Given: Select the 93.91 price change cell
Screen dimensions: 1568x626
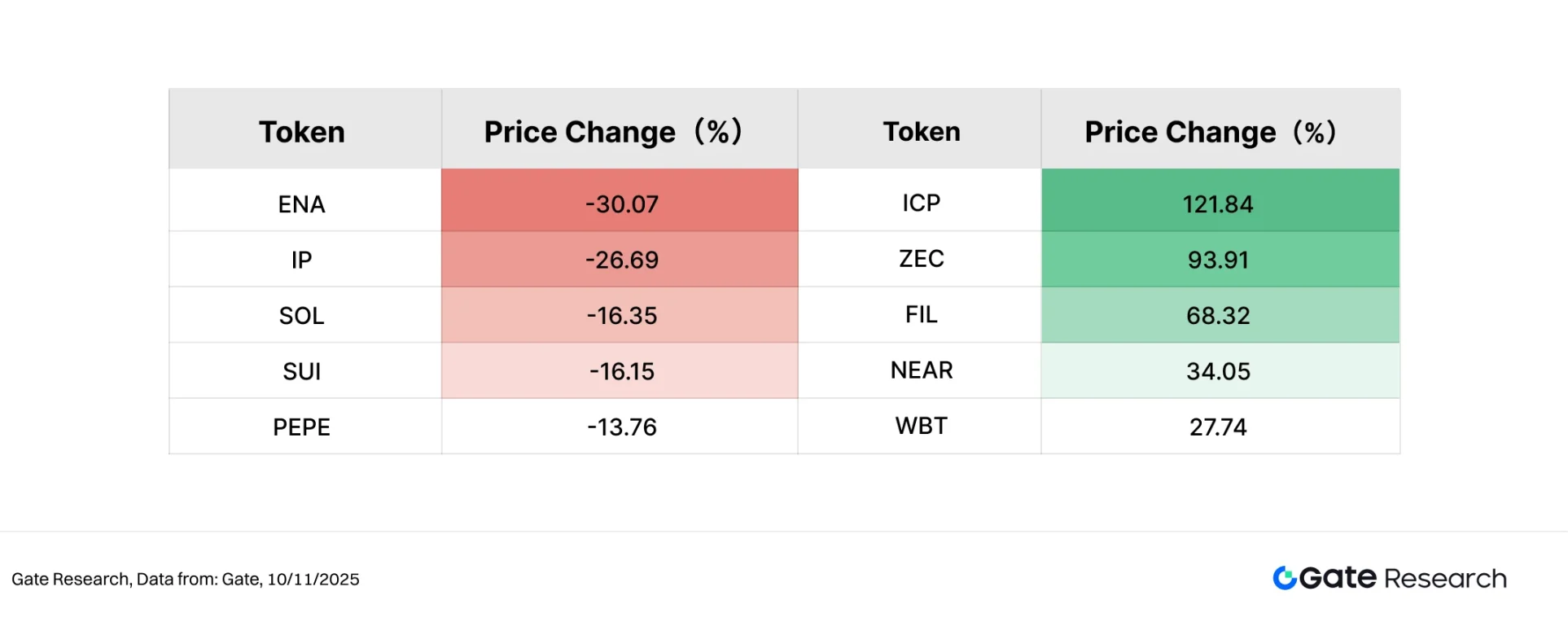Looking at the screenshot, I should point(1218,260).
